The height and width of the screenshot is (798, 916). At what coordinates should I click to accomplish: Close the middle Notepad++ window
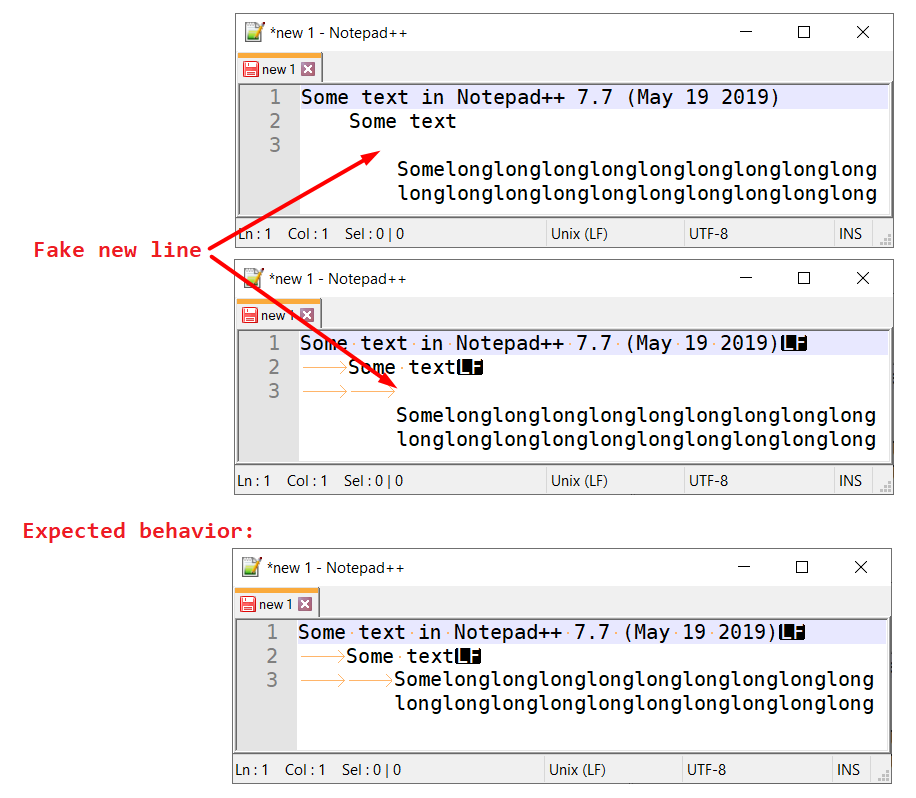click(x=863, y=278)
